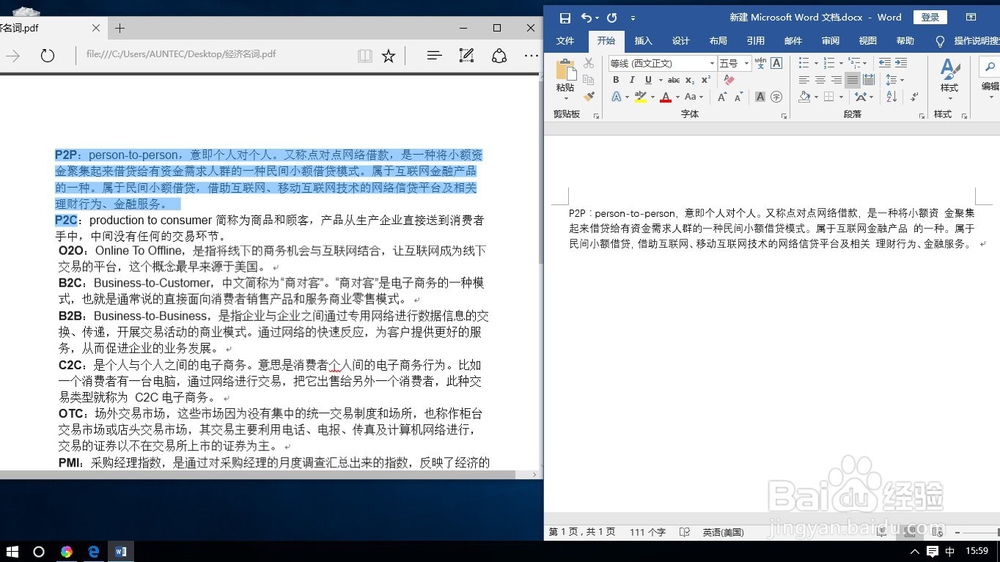Copy selection with the copy icon
Screen dimensions: 1000x562
589,80
